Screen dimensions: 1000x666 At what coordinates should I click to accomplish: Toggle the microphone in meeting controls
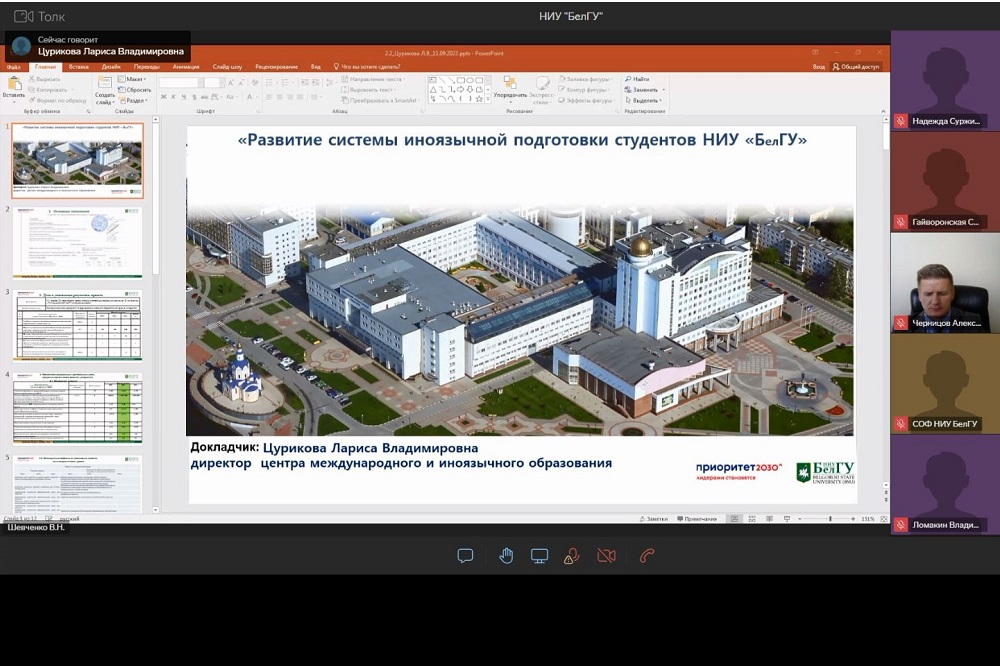(x=571, y=556)
